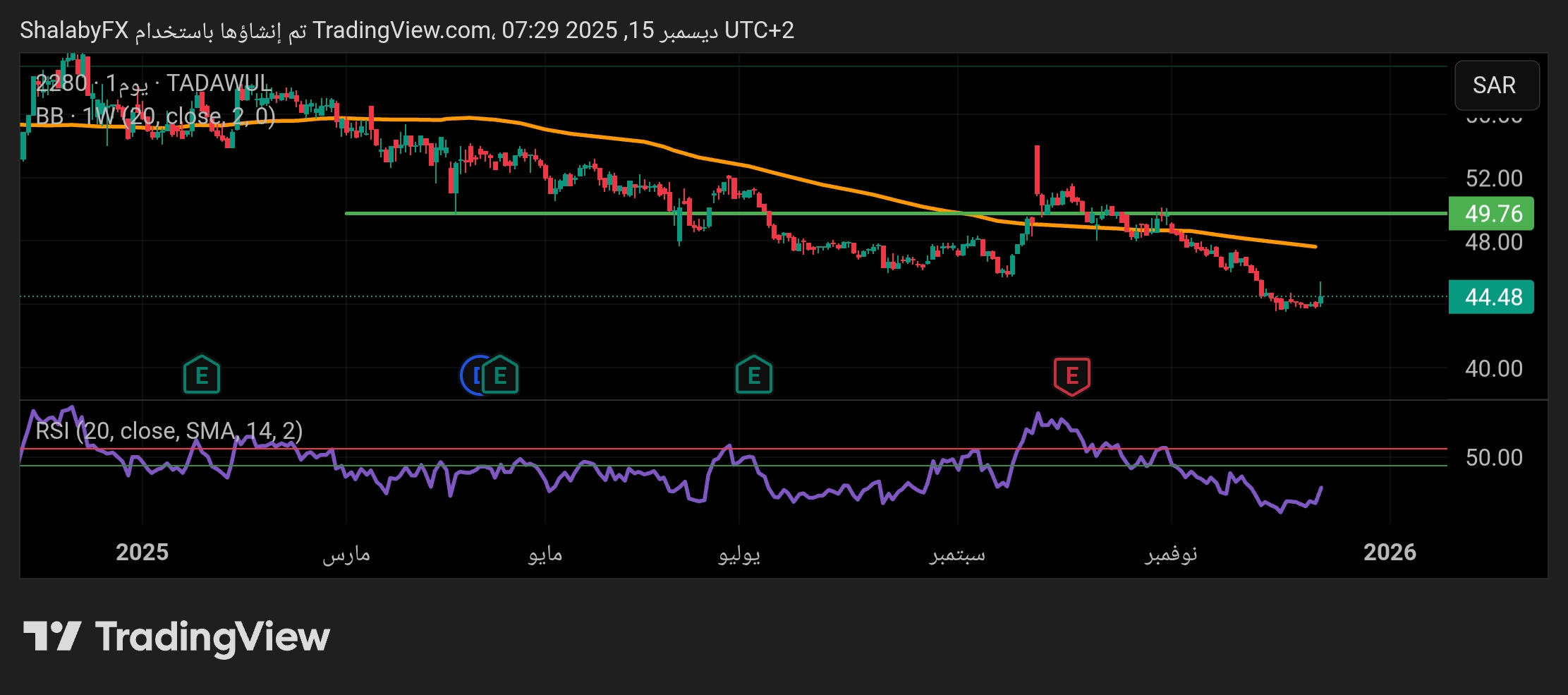Open ShalabyFX from the attribution text
The height and width of the screenshot is (695, 1568).
point(73,30)
